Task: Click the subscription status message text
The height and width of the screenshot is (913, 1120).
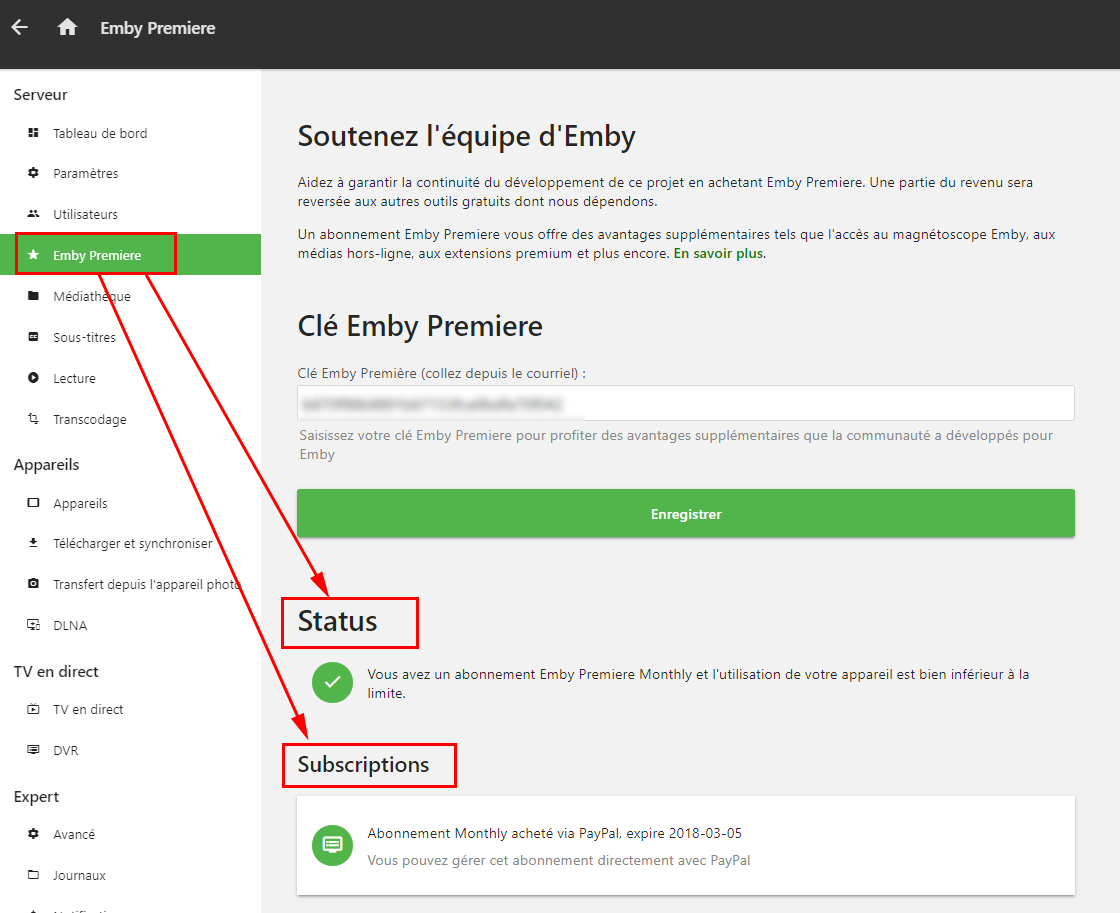Action: coord(698,684)
